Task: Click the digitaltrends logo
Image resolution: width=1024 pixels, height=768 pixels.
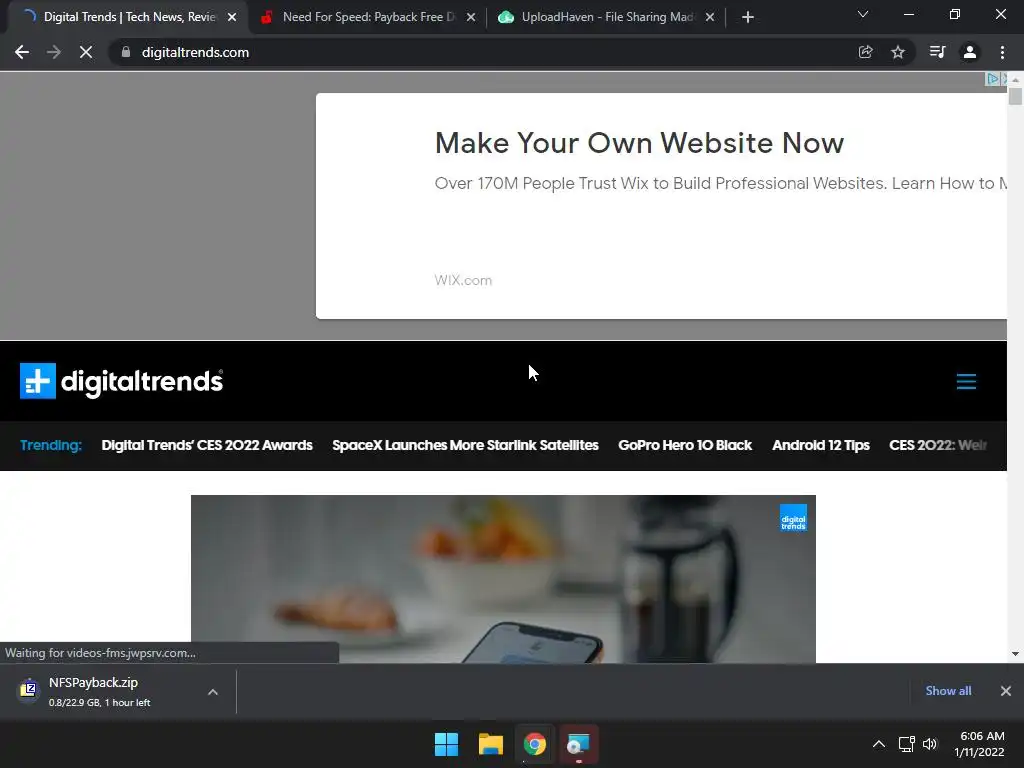Action: (x=121, y=381)
